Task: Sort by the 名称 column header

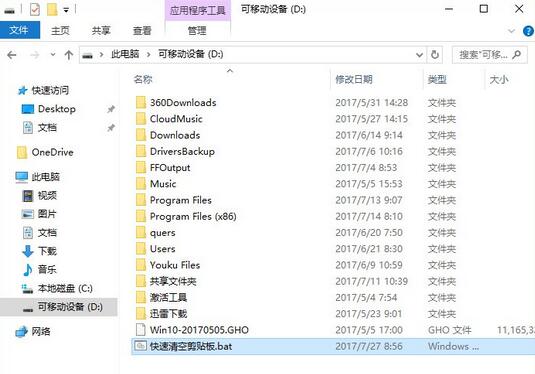Action: click(x=143, y=79)
